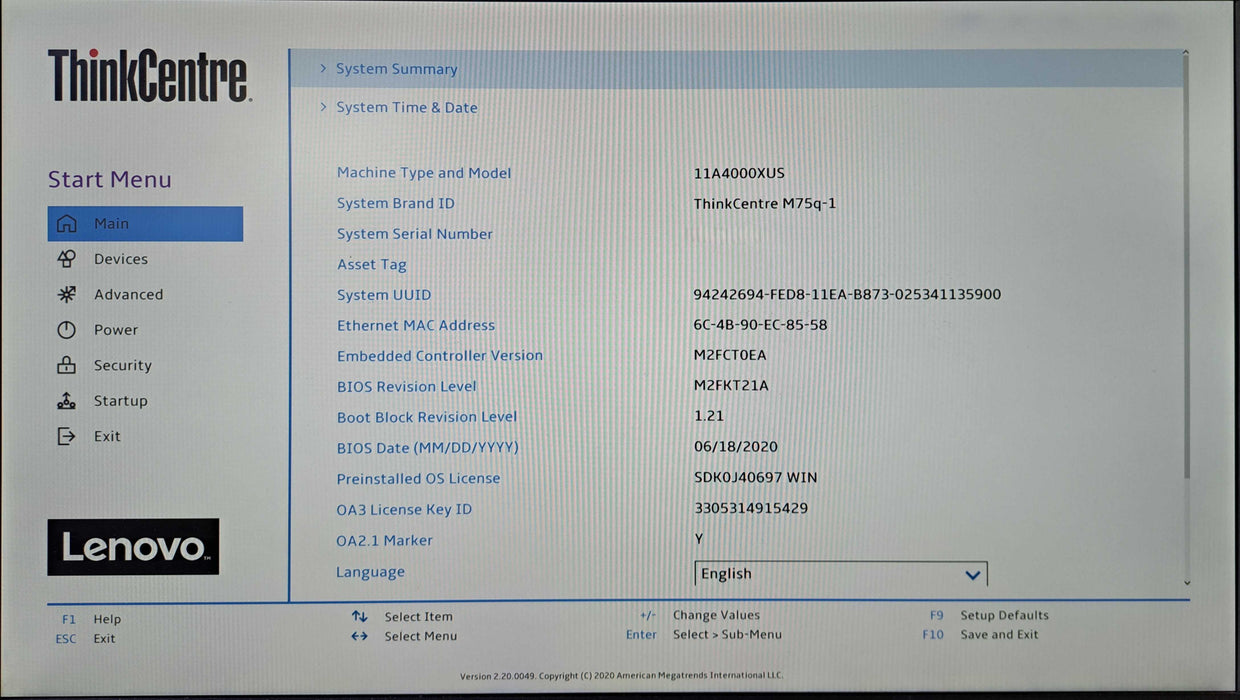Click the System UUID label

[x=384, y=295]
